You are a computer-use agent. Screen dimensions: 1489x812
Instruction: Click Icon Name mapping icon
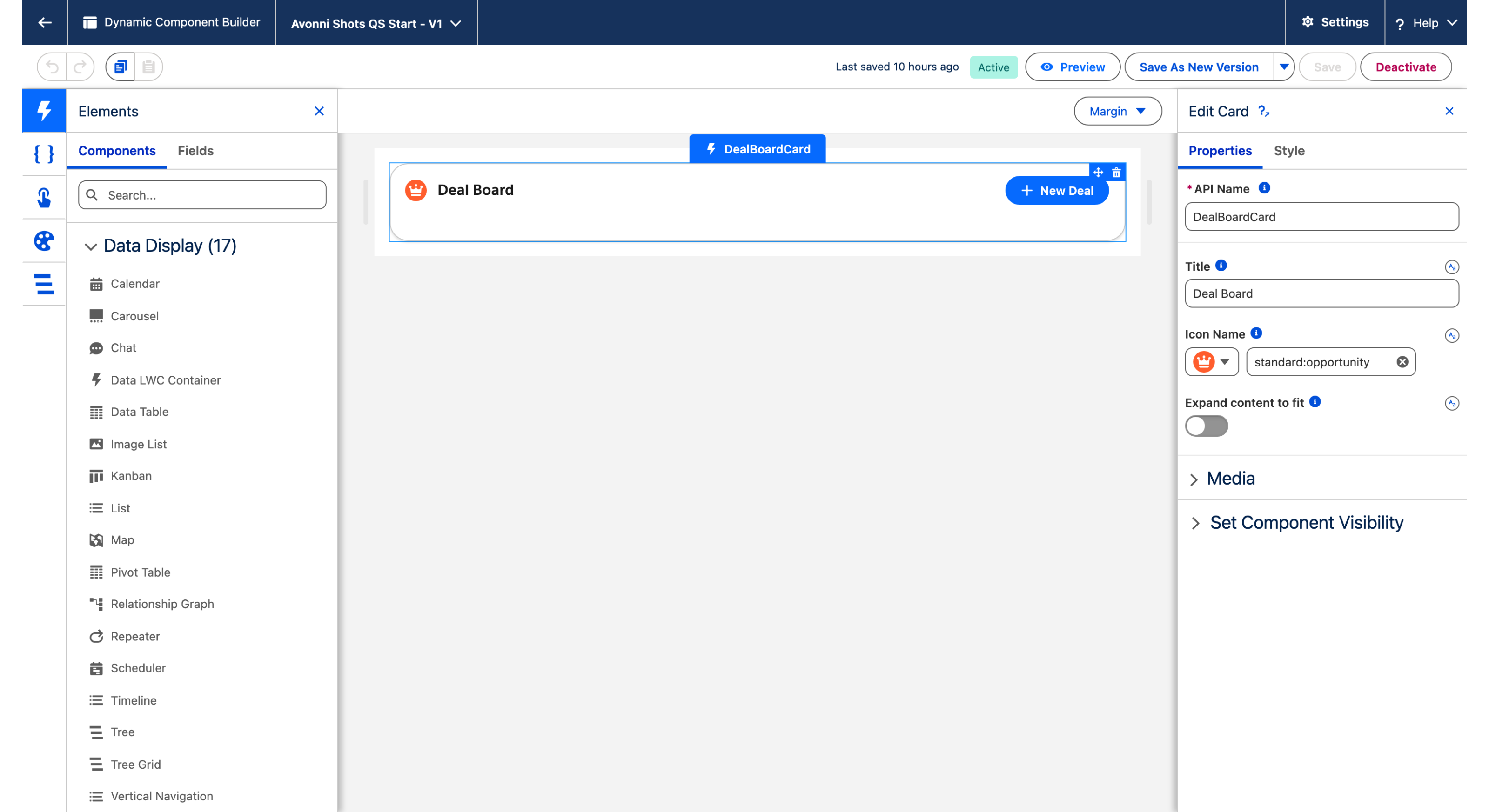coord(1451,335)
